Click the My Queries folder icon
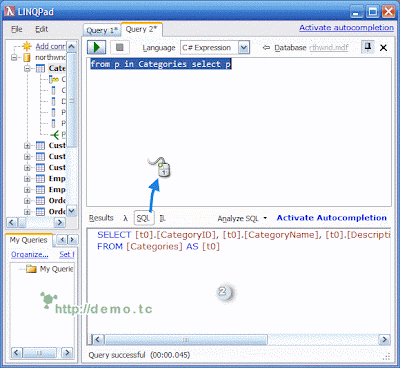 point(31,269)
